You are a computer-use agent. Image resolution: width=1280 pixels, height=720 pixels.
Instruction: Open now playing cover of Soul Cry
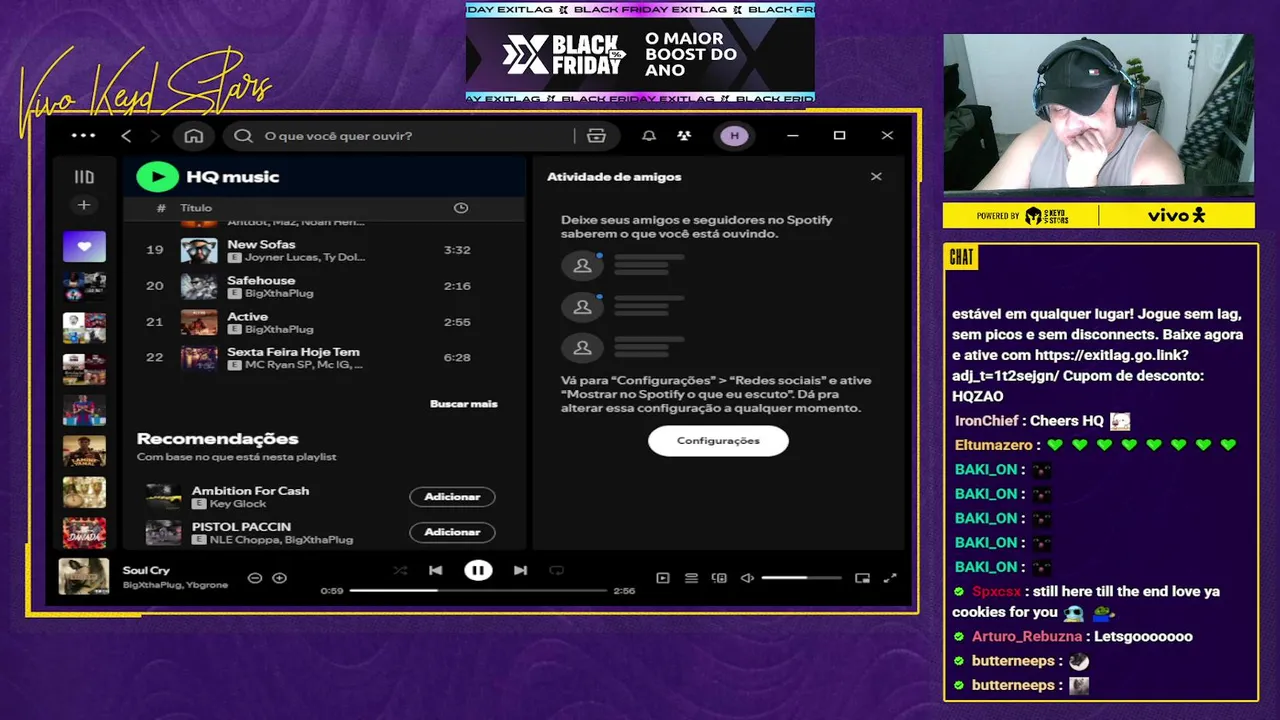click(x=84, y=577)
